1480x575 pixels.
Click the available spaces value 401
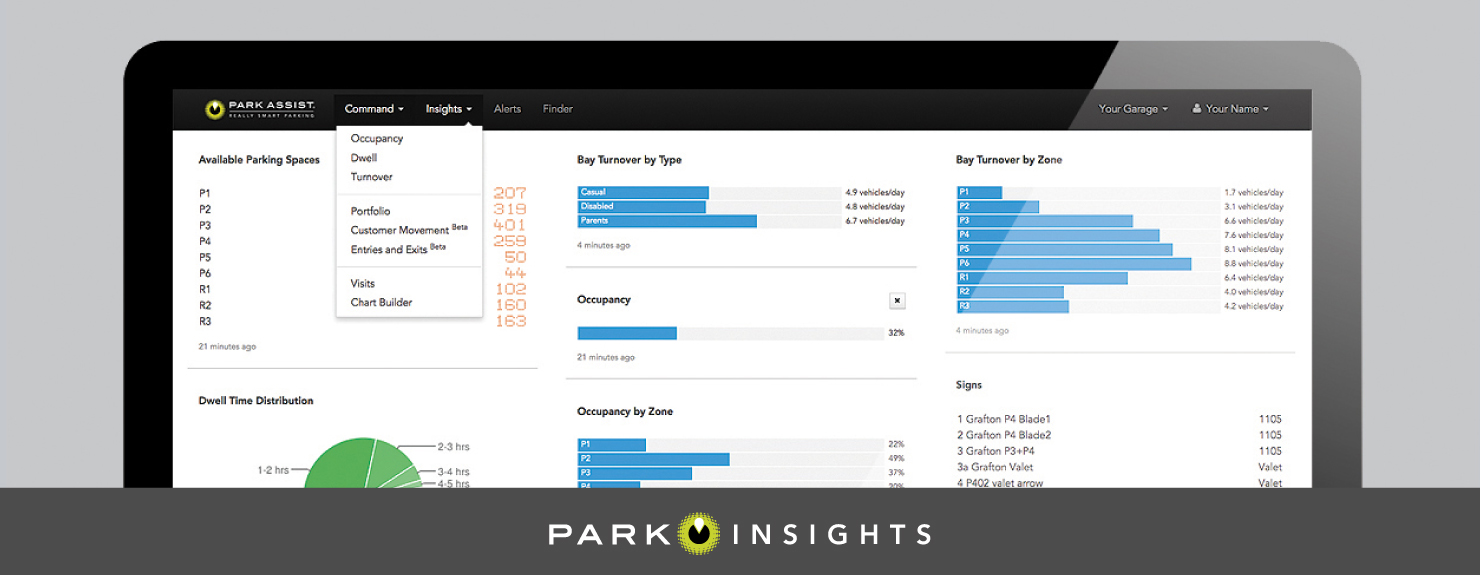pos(510,225)
